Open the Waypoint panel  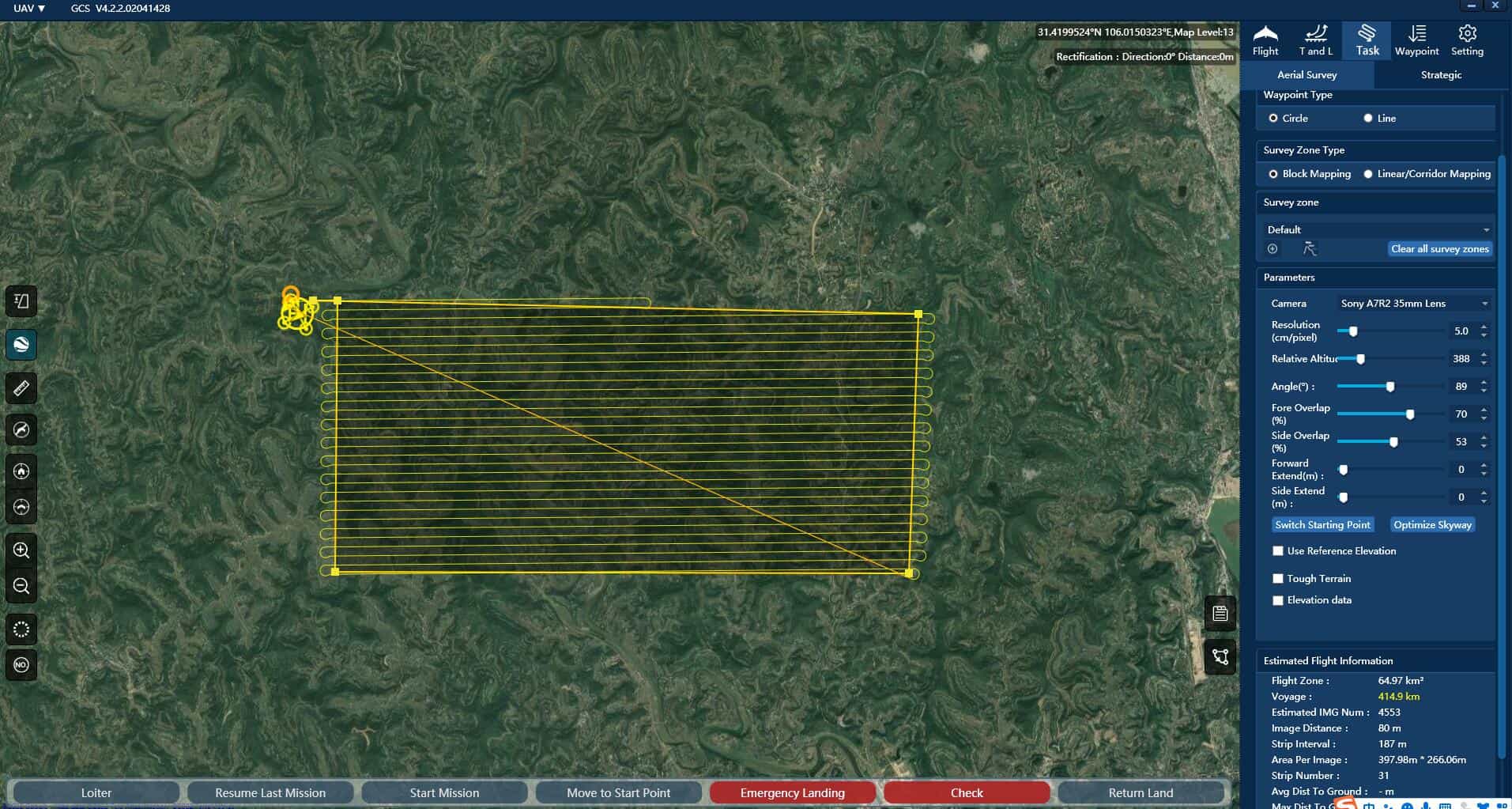click(1416, 40)
